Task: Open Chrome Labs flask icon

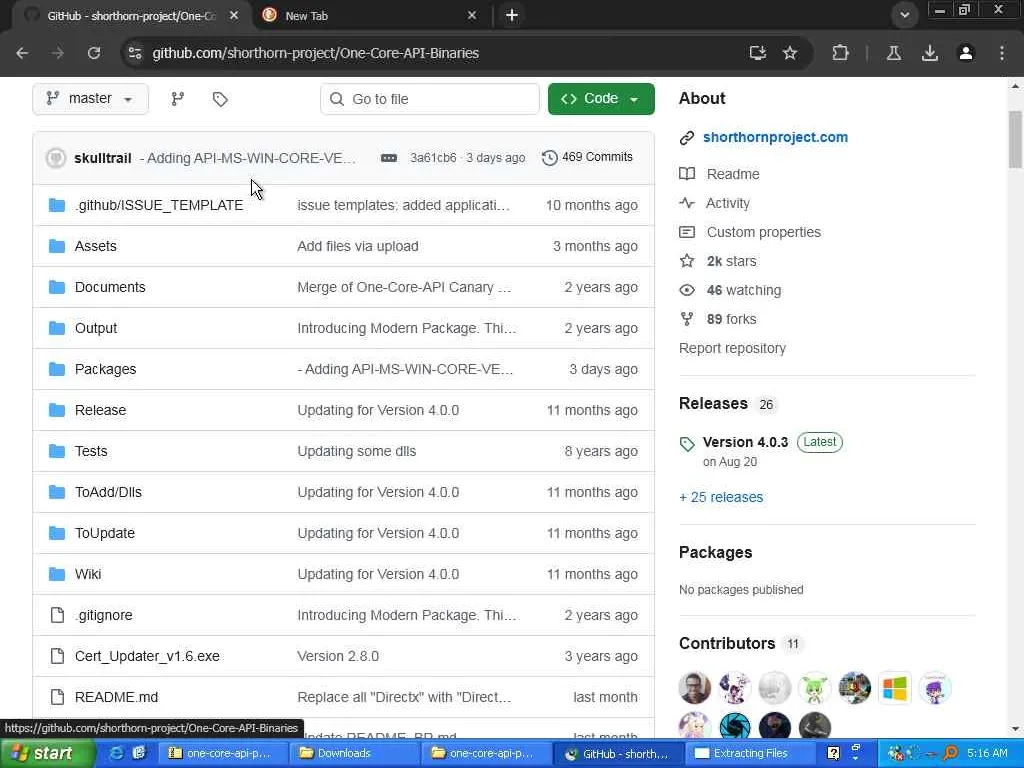Action: pos(894,53)
